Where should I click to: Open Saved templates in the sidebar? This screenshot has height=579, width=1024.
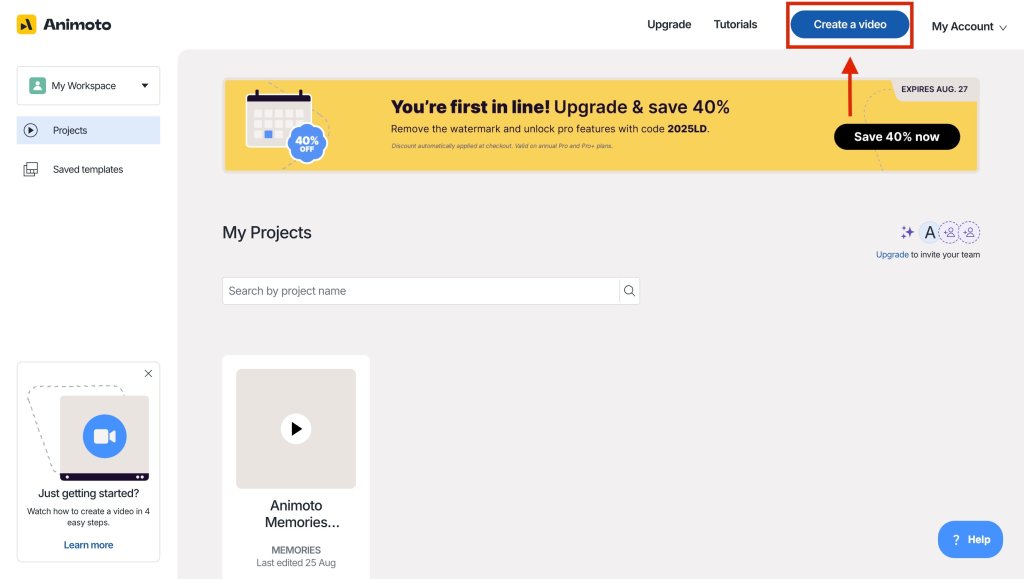[88, 169]
